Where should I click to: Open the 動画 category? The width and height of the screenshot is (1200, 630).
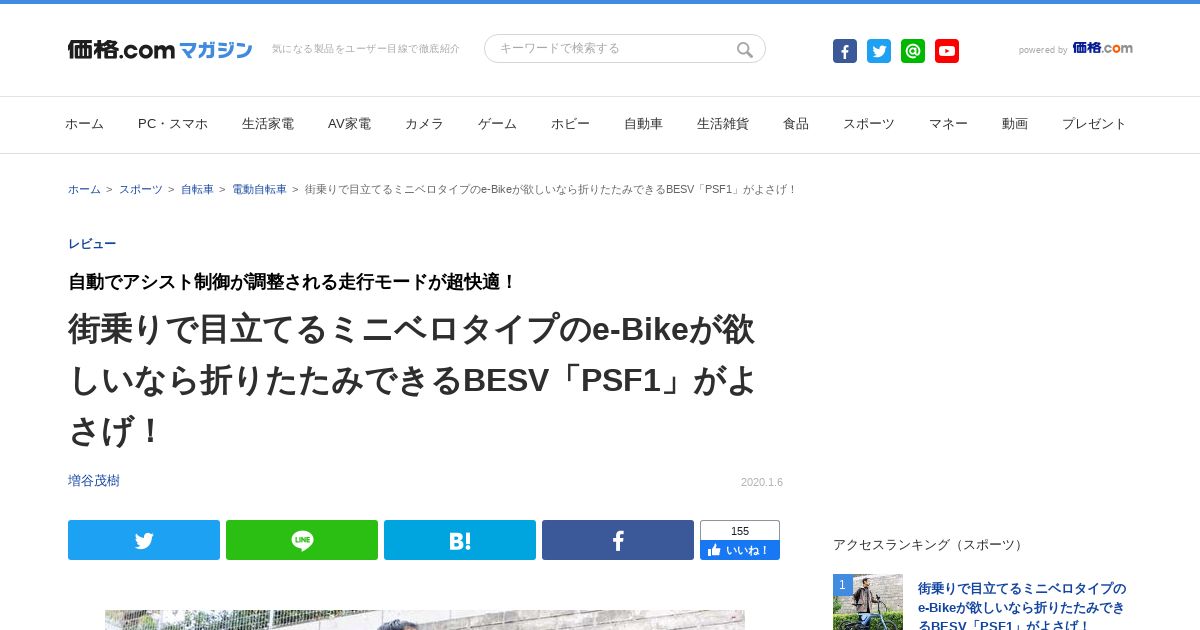[x=1015, y=124]
